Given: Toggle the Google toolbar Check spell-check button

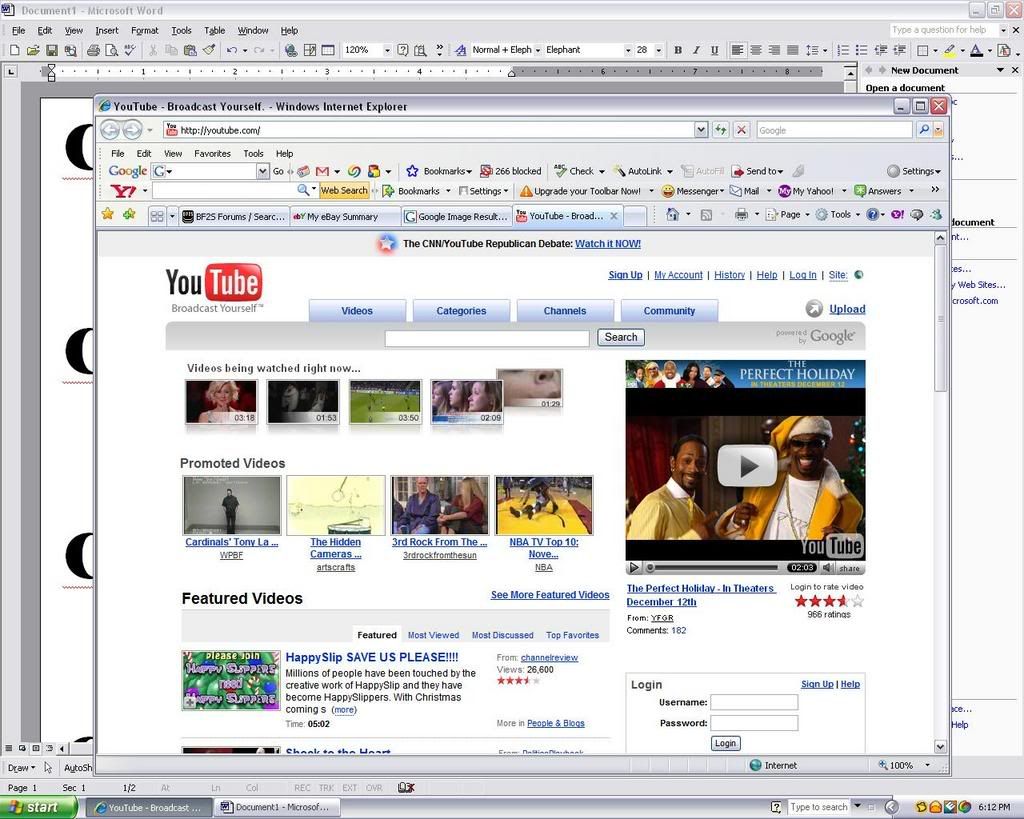Looking at the screenshot, I should pos(575,171).
